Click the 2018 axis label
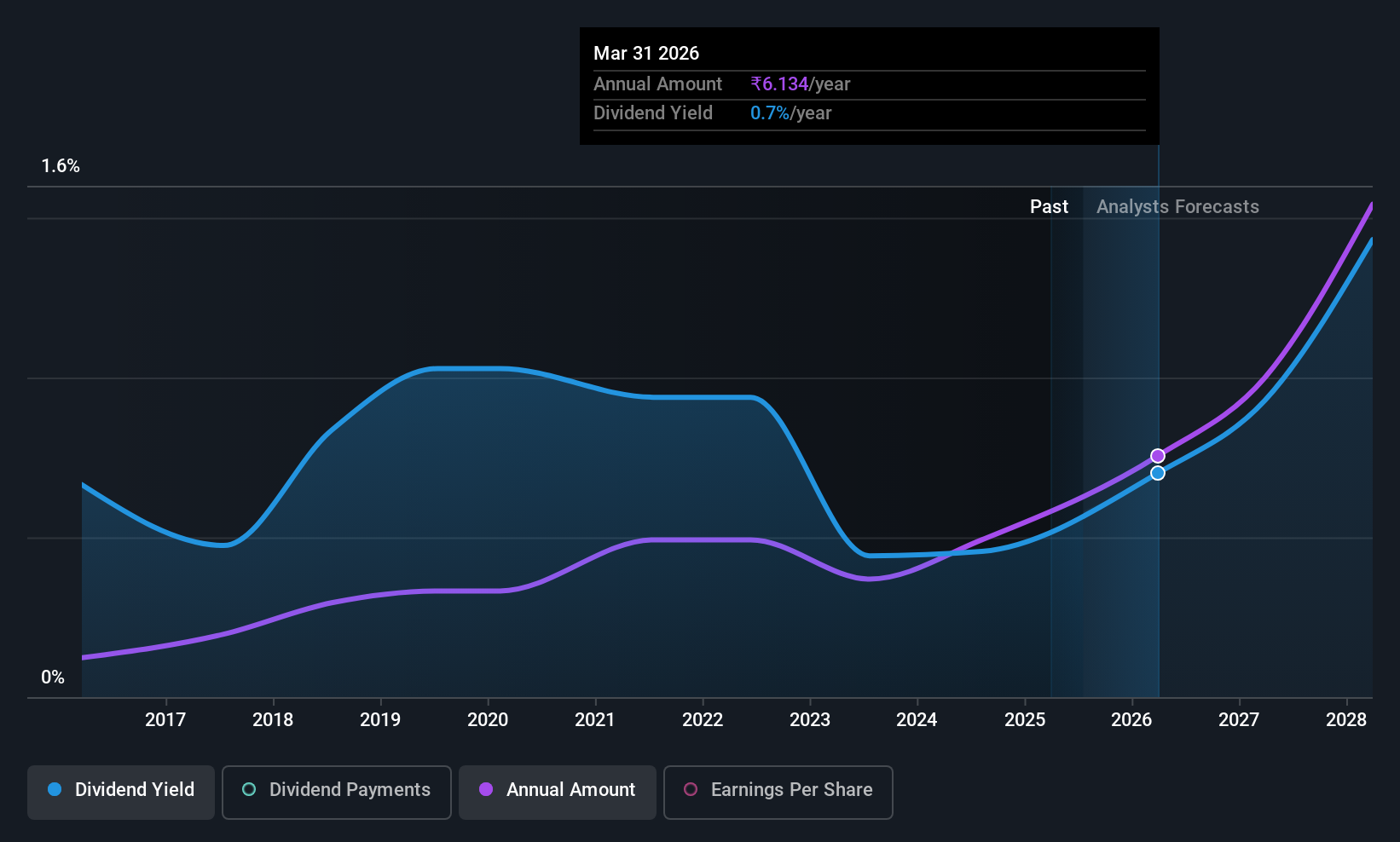 point(273,720)
